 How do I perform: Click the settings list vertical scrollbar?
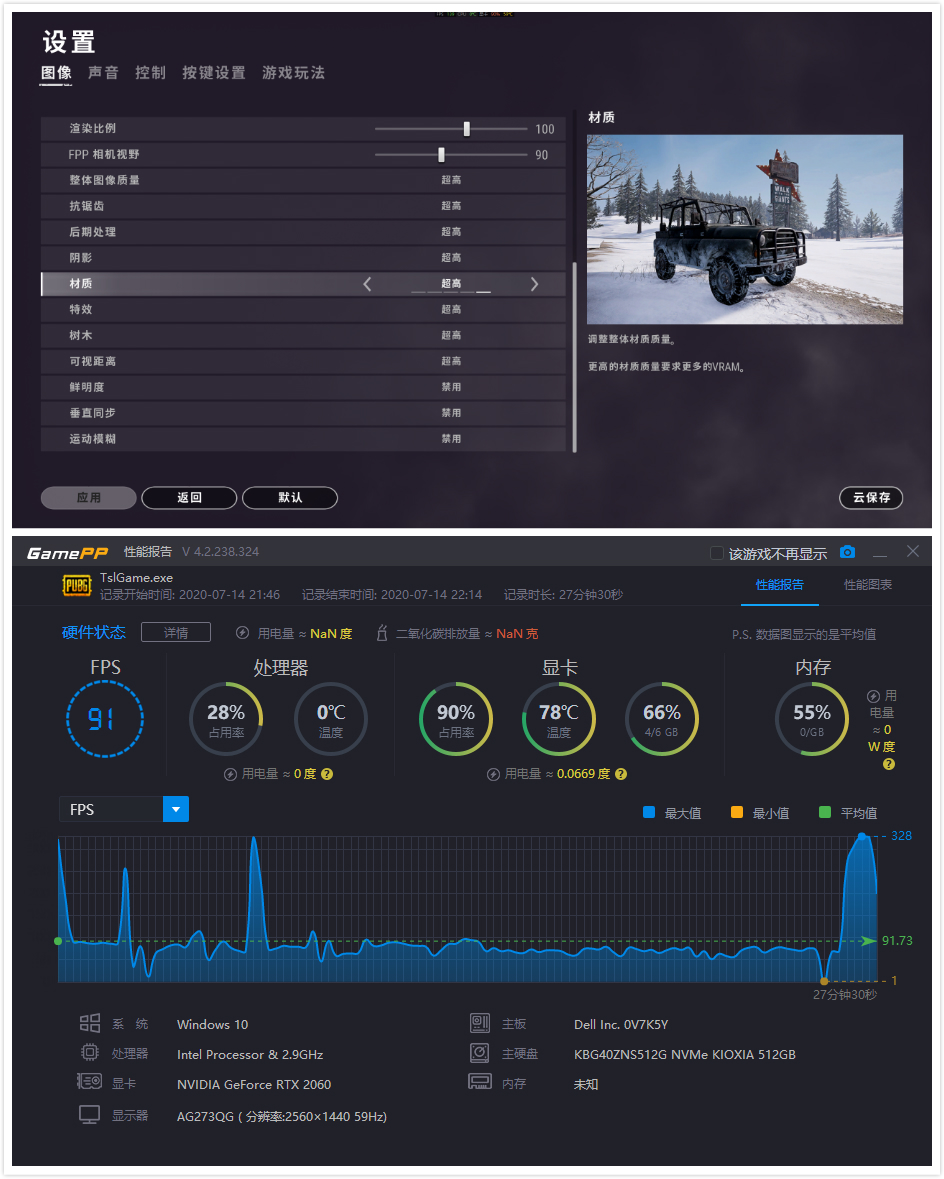click(x=575, y=357)
